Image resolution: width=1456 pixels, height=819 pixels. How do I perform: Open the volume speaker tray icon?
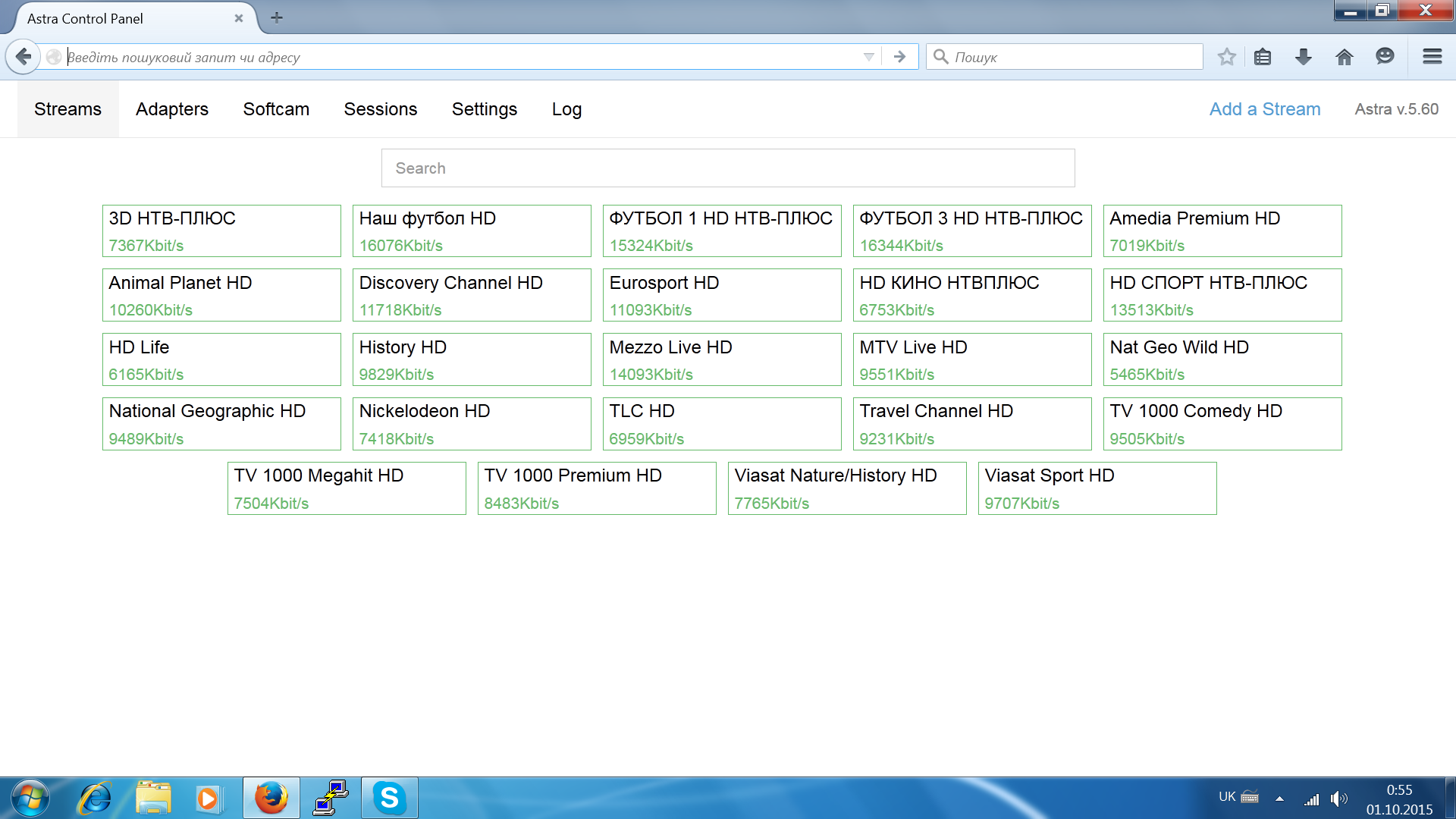pos(1338,798)
